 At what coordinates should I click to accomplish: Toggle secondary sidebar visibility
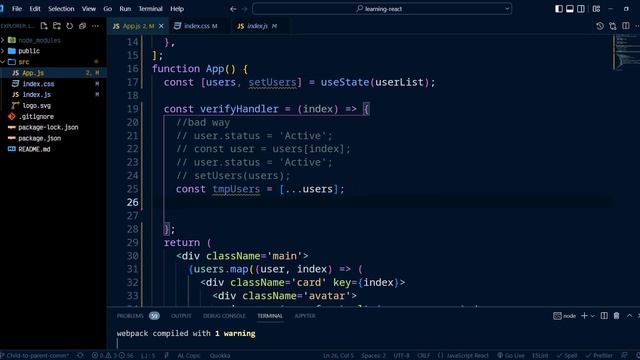coord(581,9)
